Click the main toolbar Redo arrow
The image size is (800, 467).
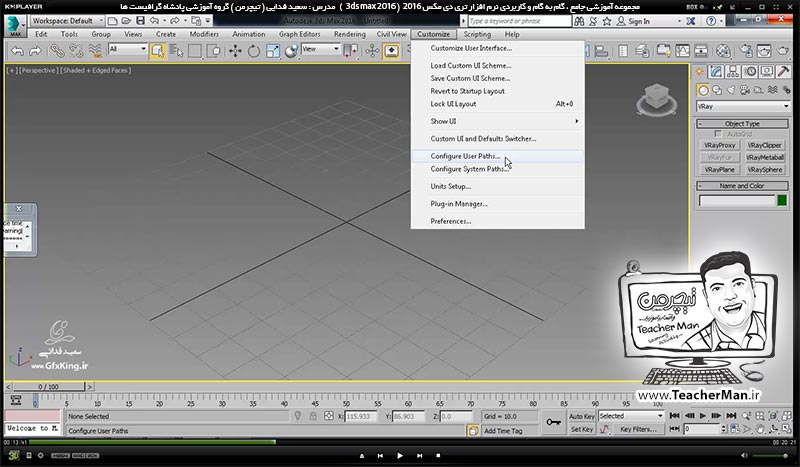coord(35,51)
